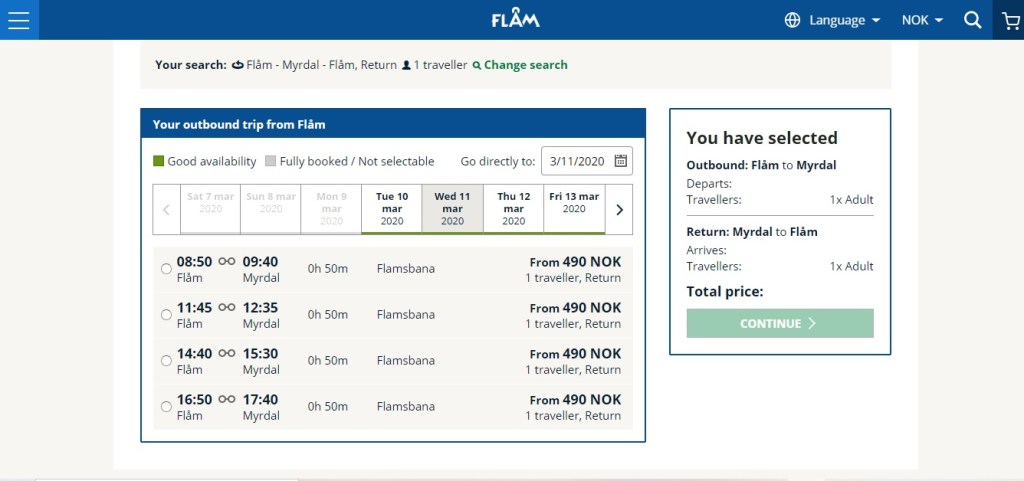Switch to the Tue 10 mar tab
Screen dimensions: 1024x481
click(392, 208)
